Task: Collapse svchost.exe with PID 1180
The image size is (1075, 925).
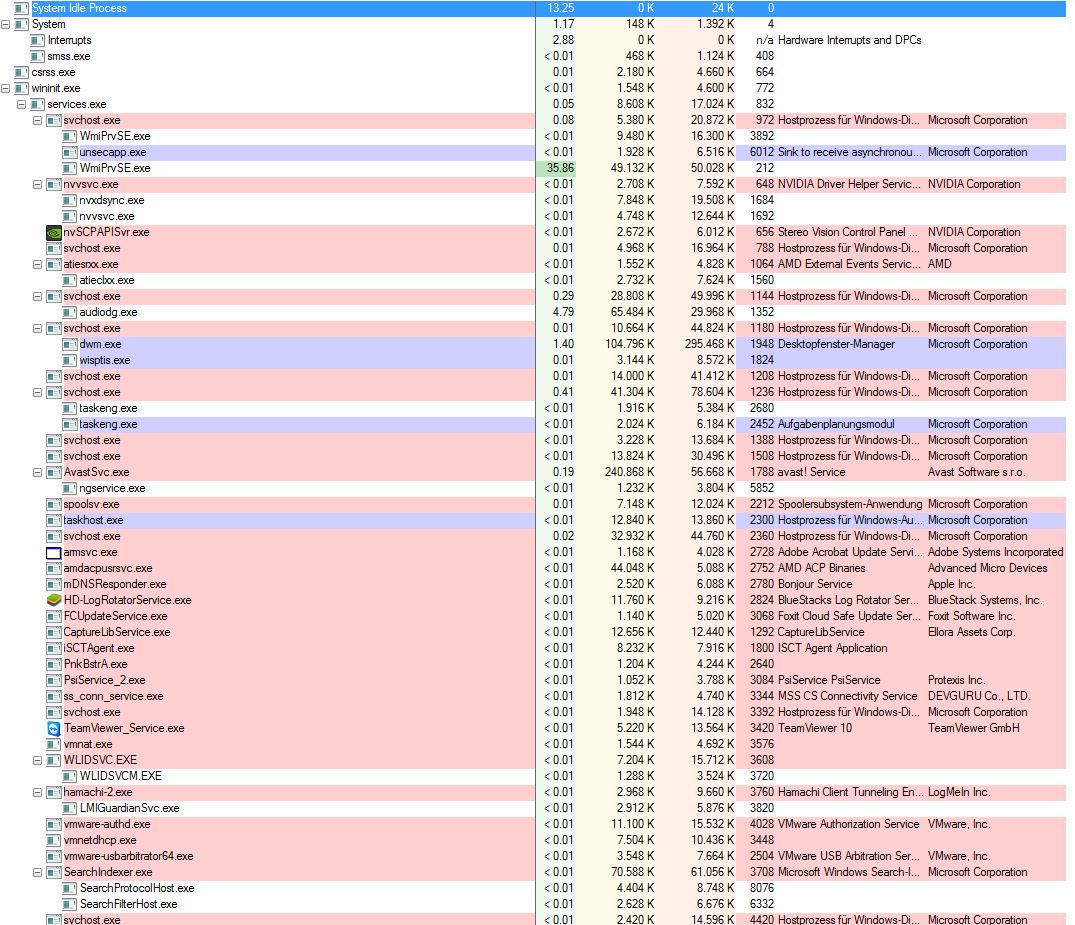Action: (x=38, y=328)
